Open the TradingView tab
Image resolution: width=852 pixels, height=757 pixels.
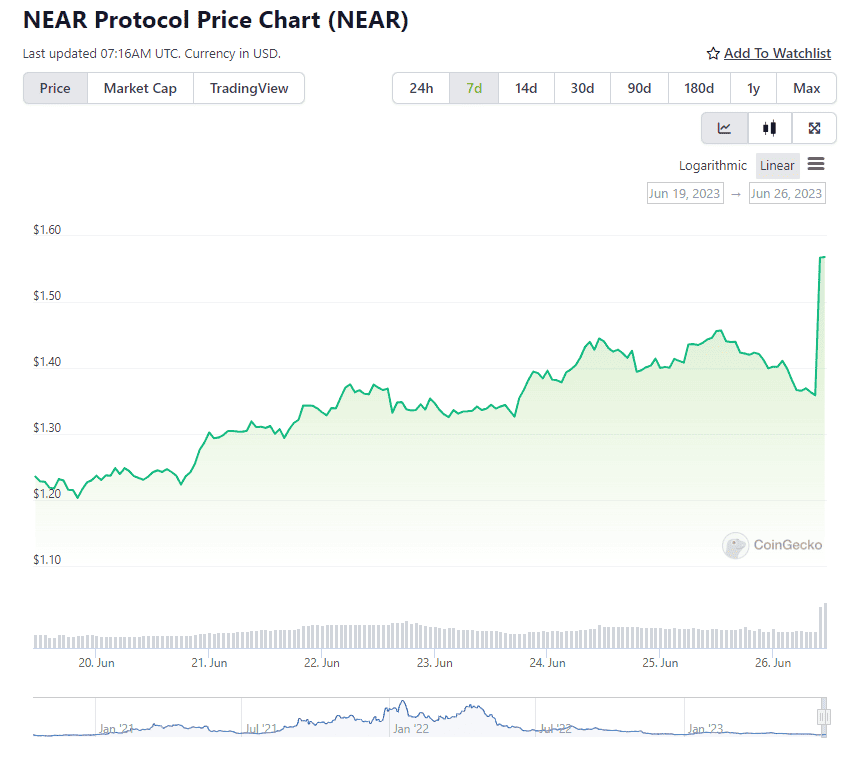(248, 88)
